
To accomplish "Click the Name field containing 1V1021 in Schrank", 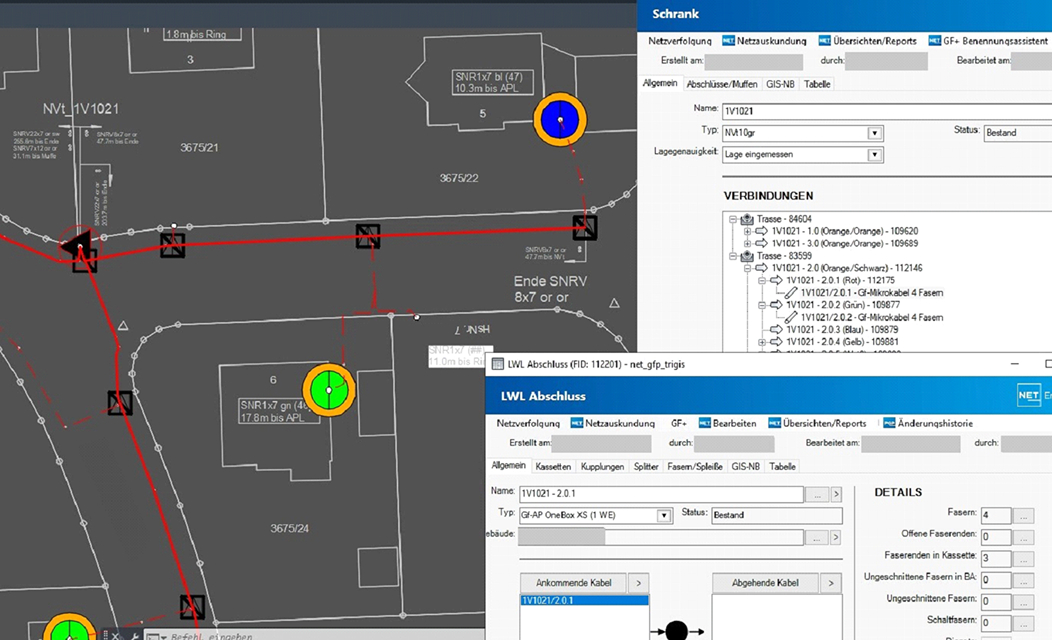I will (x=887, y=111).
